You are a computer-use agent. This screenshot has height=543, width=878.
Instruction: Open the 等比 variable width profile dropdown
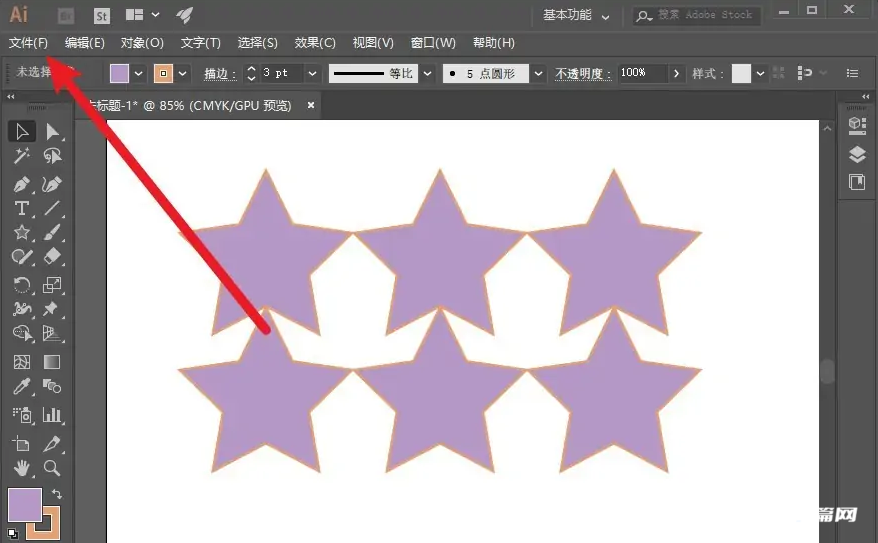tap(428, 74)
